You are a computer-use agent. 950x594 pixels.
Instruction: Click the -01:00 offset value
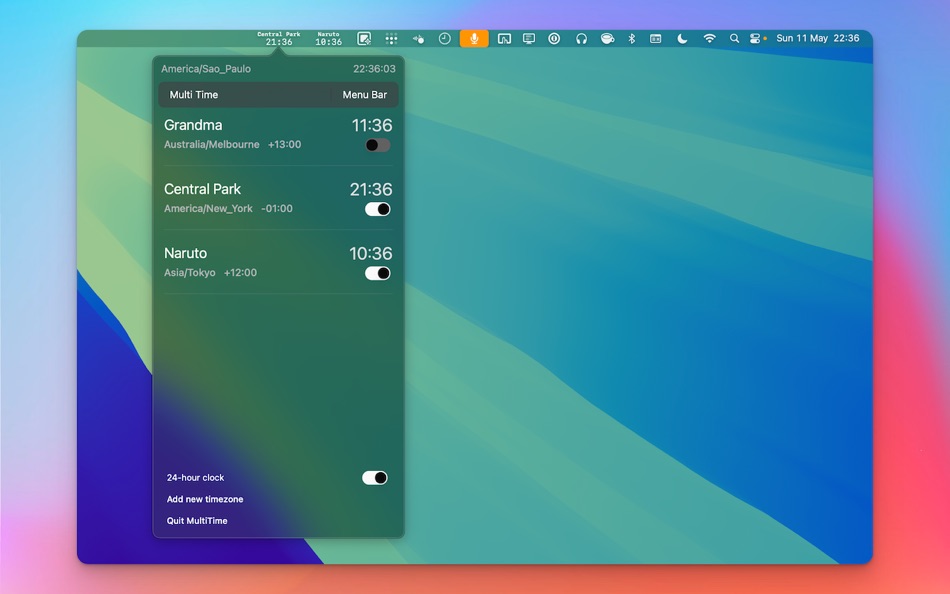click(277, 209)
